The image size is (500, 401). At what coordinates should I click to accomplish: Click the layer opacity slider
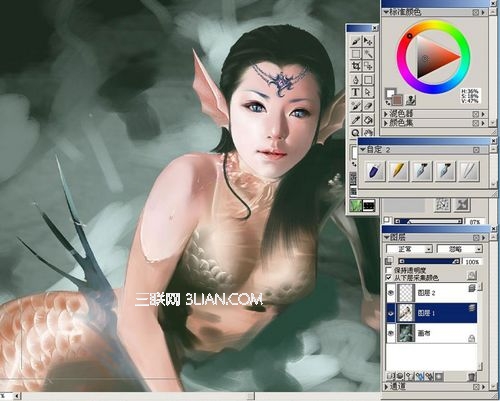(x=430, y=262)
